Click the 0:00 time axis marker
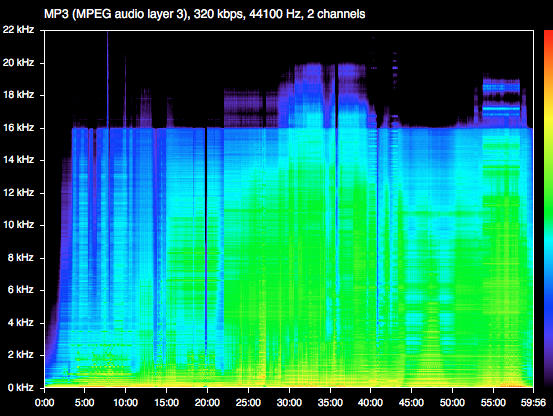The height and width of the screenshot is (416, 553). click(x=44, y=403)
